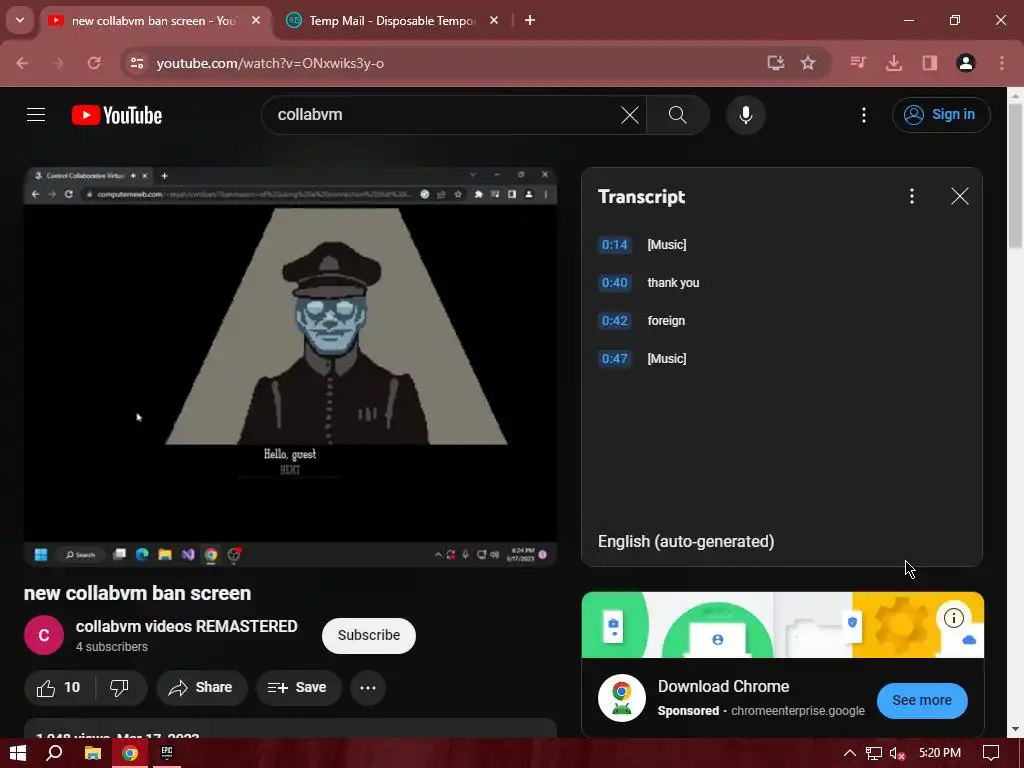
Task: Close the Temp Mail tab
Action: tap(494, 21)
